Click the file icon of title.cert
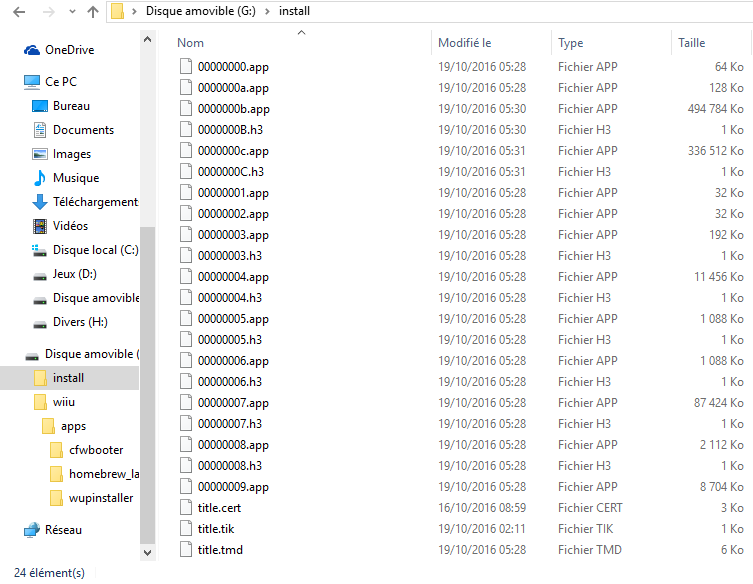Image resolution: width=753 pixels, height=584 pixels. point(186,507)
